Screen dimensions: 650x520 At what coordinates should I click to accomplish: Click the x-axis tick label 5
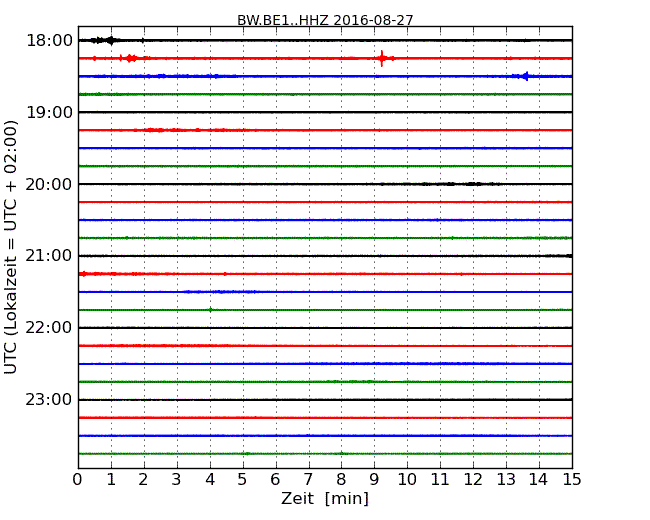click(x=243, y=479)
